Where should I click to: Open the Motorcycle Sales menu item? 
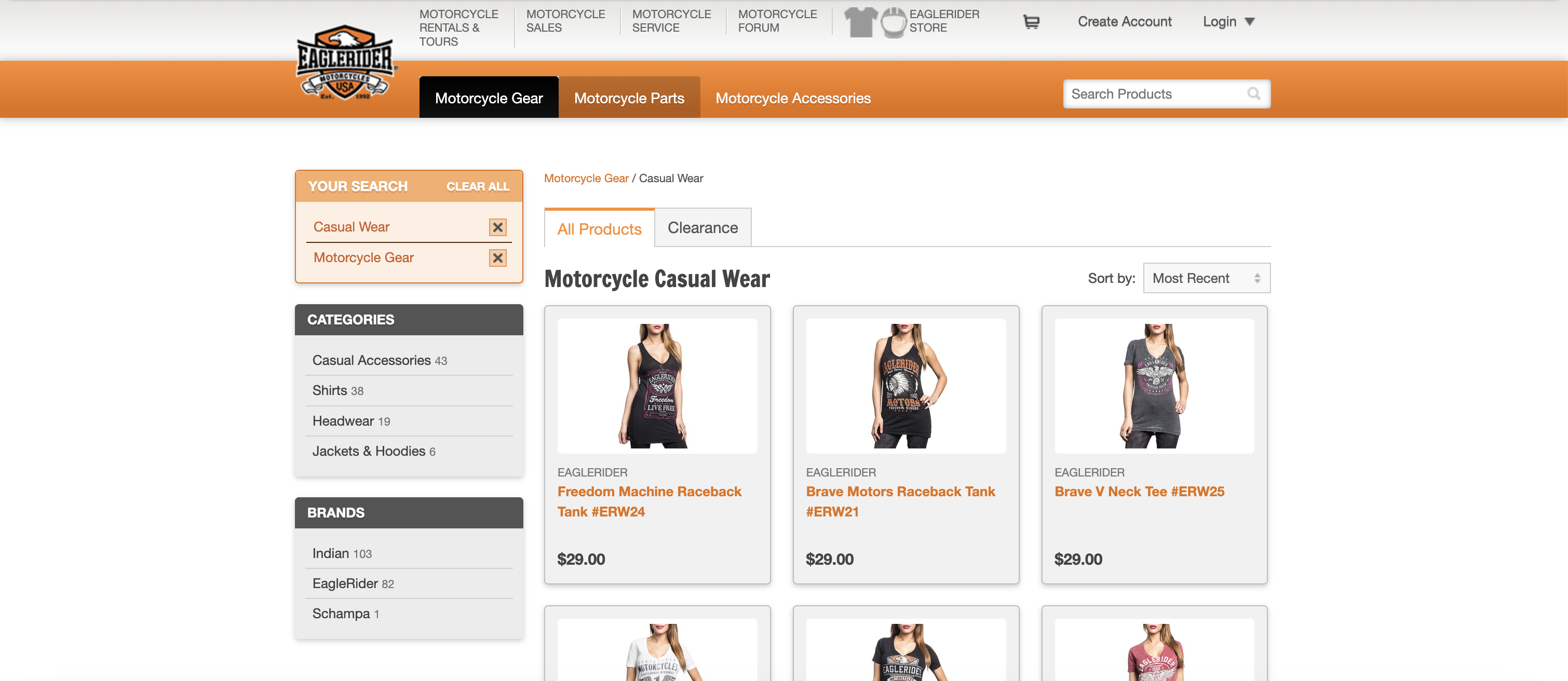(565, 21)
